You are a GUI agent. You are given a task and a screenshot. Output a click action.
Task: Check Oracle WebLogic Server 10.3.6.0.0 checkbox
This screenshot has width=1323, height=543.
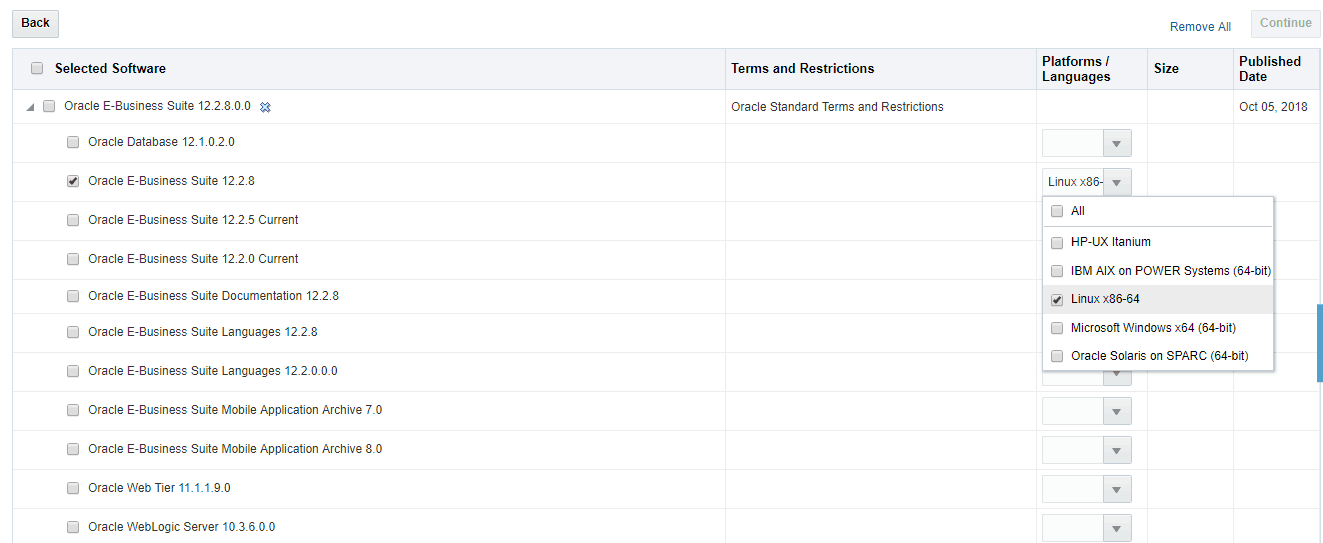tap(73, 527)
